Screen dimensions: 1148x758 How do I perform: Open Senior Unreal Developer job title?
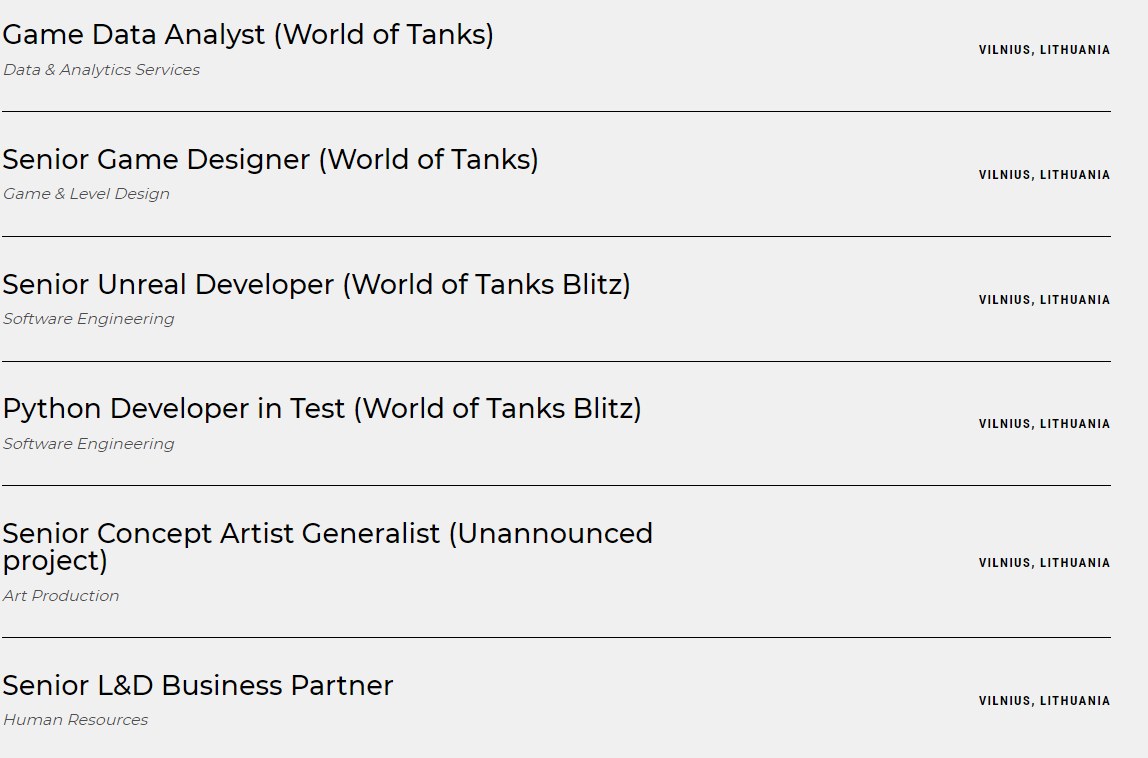316,285
